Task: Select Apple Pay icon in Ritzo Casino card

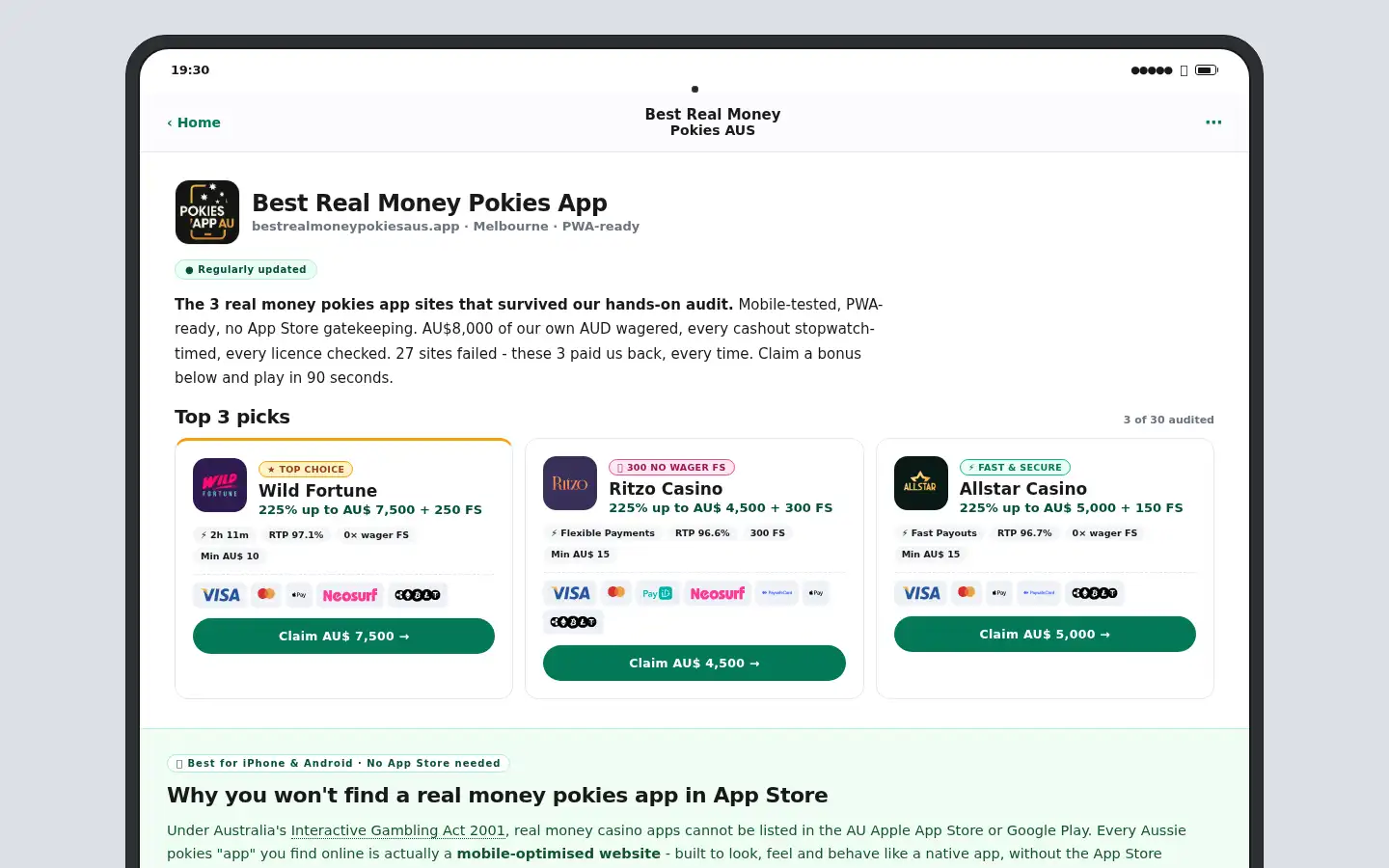Action: pos(816,593)
